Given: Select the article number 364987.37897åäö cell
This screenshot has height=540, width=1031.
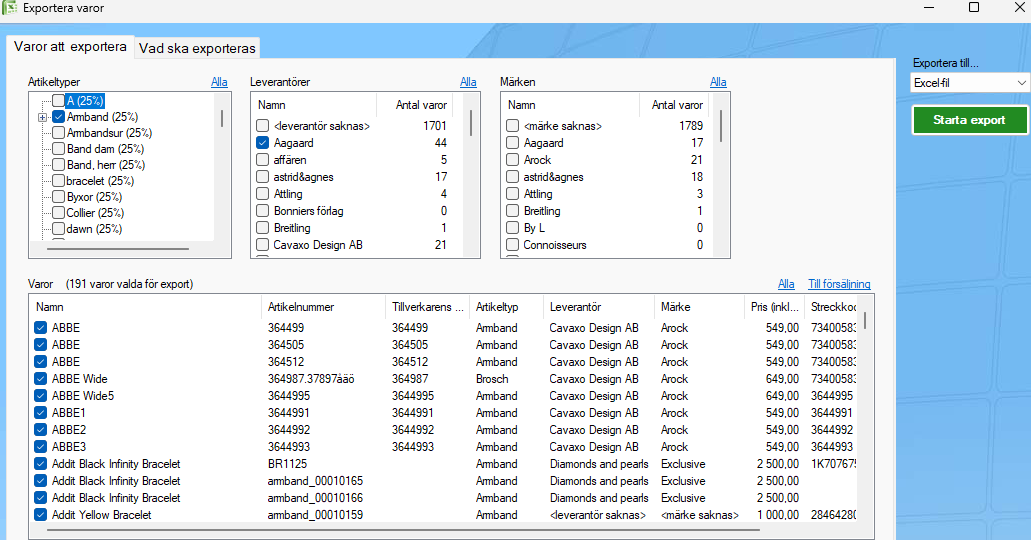Looking at the screenshot, I should (x=311, y=379).
